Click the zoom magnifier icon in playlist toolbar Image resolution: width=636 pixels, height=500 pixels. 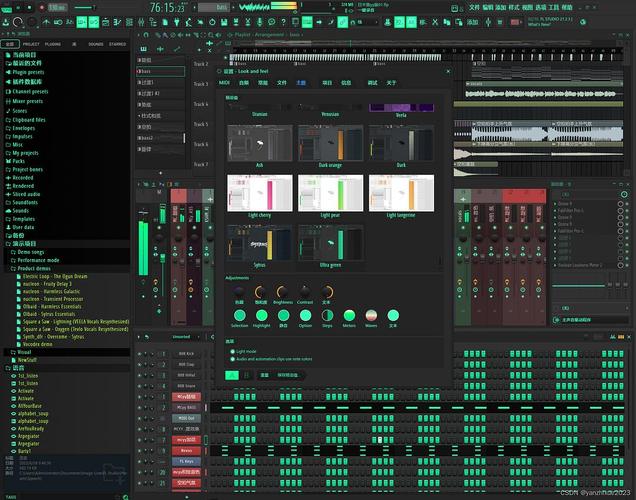point(211,35)
